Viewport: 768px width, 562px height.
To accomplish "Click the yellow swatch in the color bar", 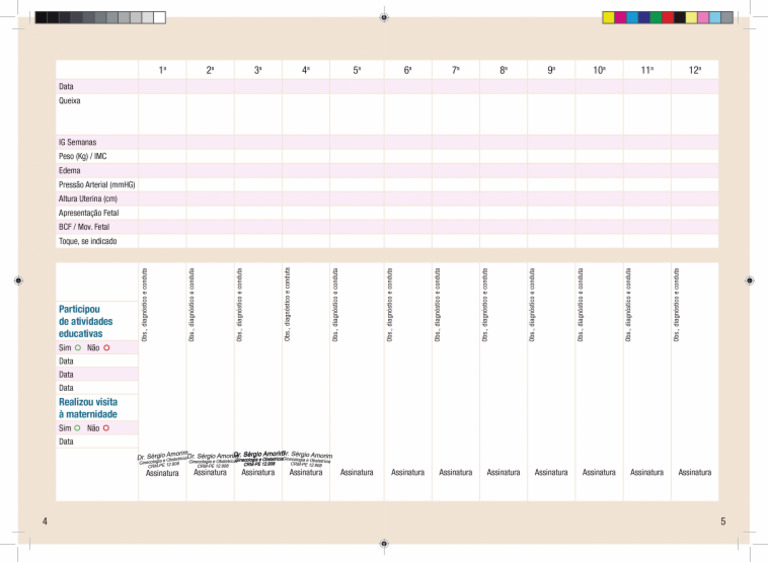I will pyautogui.click(x=608, y=18).
